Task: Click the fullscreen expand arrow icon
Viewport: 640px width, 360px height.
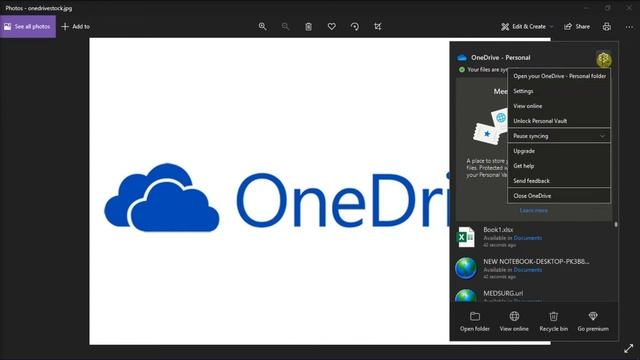Action: point(629,349)
